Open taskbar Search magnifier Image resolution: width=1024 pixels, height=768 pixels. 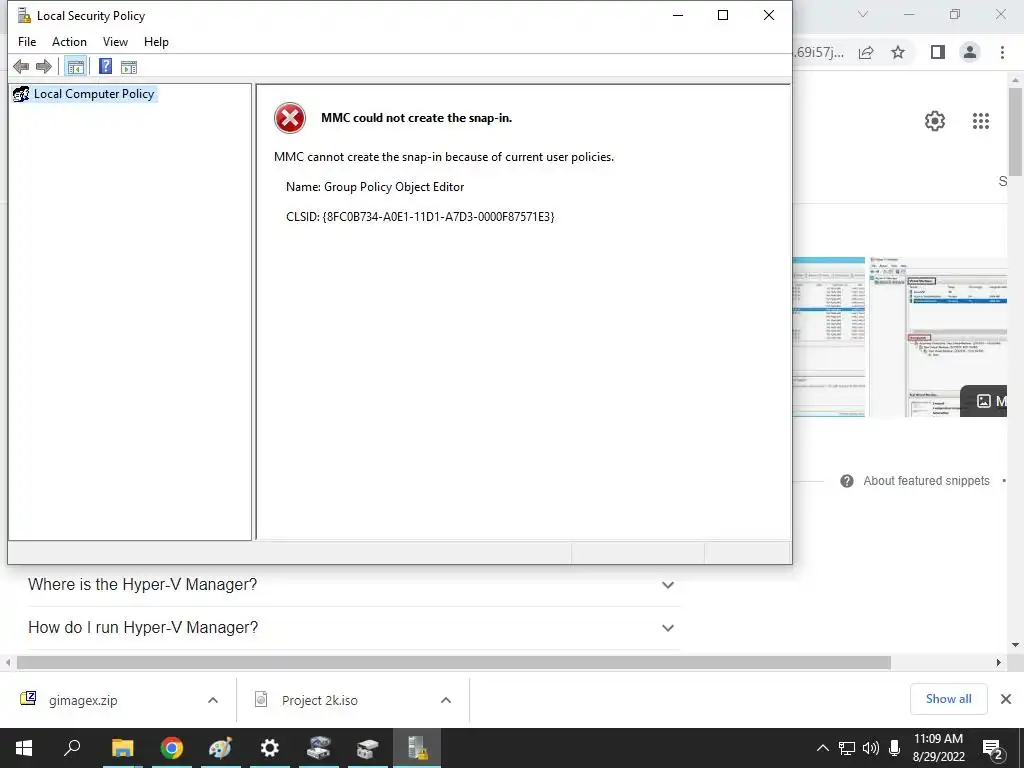click(x=72, y=748)
